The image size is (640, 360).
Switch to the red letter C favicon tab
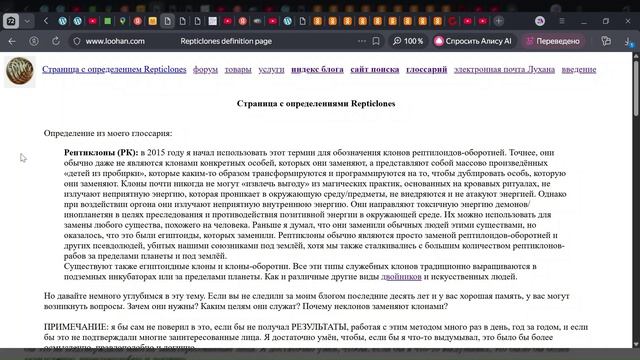click(453, 21)
